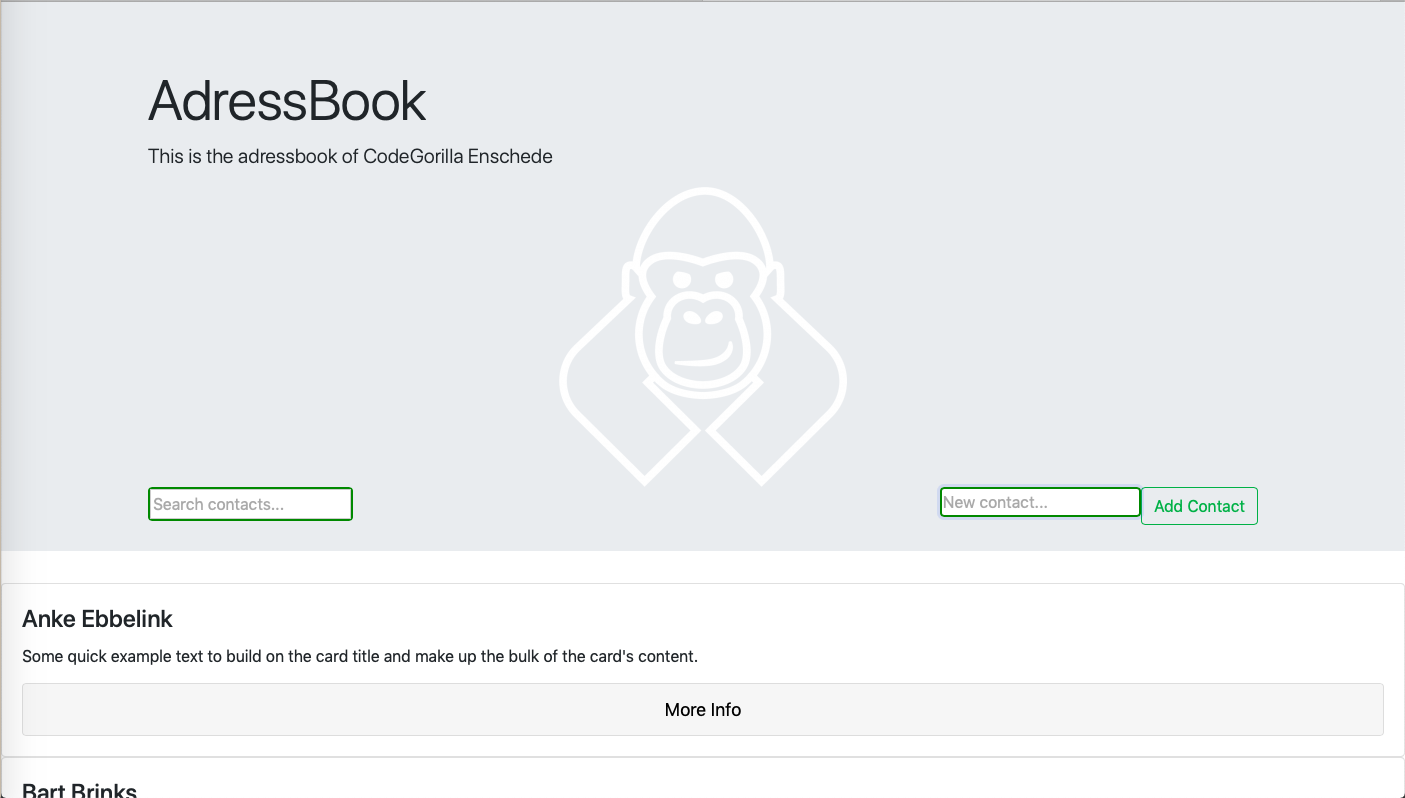Select the Anke Ebbelink card title
Screen dimensions: 1405x798
(x=97, y=619)
